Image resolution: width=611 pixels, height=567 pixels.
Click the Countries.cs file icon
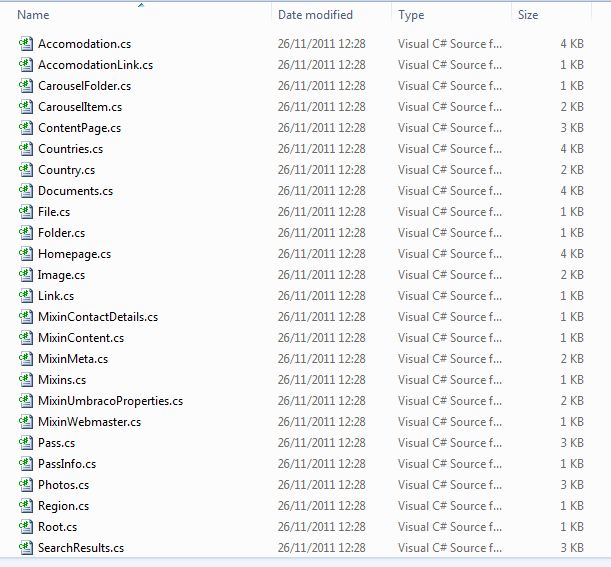26,149
